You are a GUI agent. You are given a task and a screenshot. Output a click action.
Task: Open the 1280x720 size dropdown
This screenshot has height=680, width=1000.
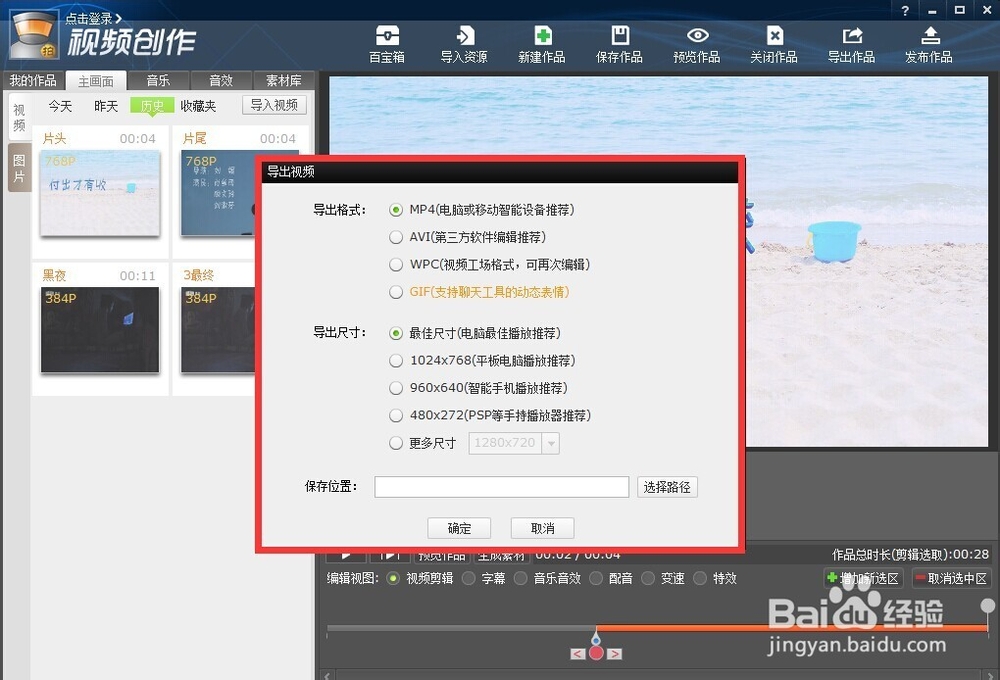(x=513, y=443)
